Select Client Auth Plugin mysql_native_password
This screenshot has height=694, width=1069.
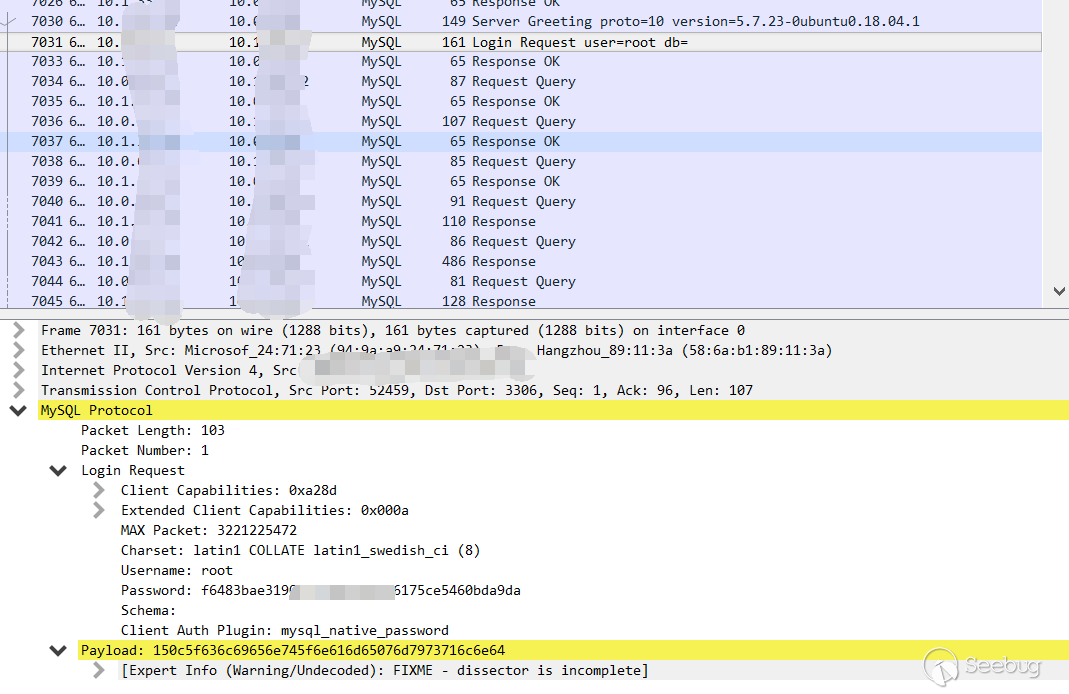click(285, 630)
